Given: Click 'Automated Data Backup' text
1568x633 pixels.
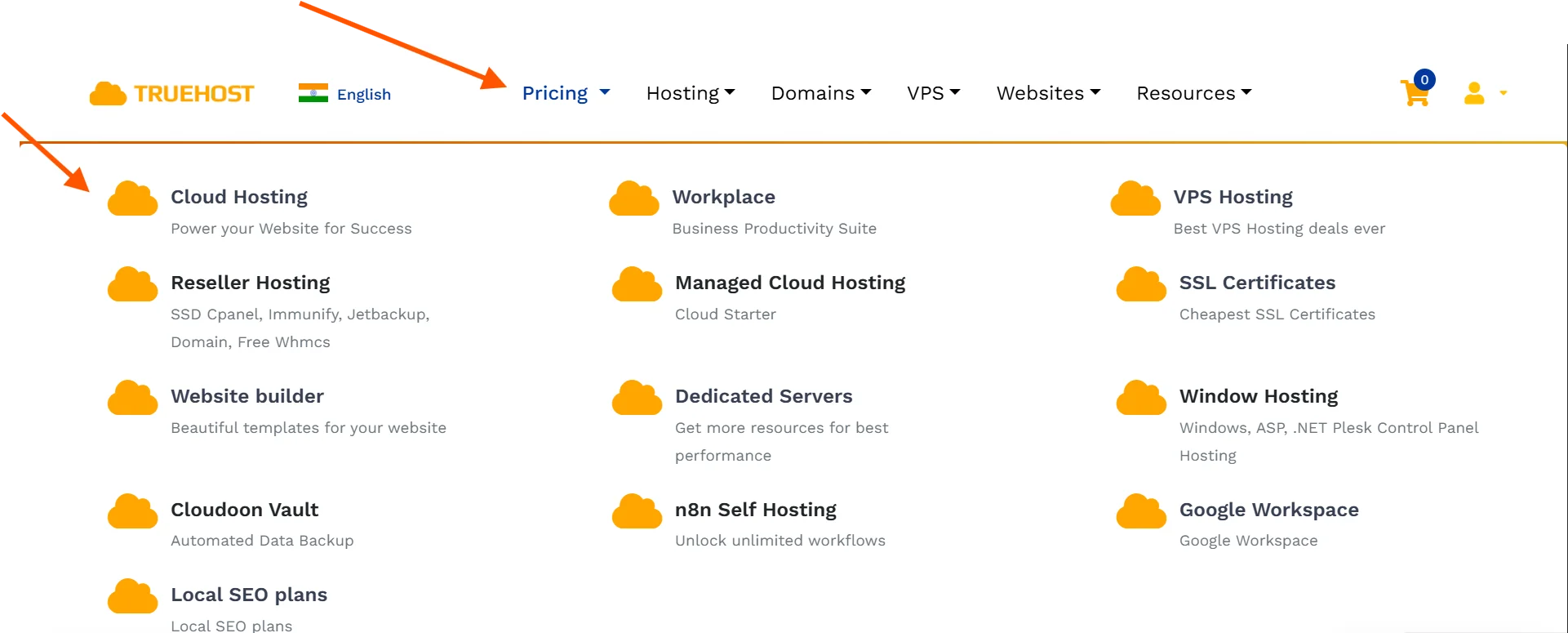Looking at the screenshot, I should point(262,541).
